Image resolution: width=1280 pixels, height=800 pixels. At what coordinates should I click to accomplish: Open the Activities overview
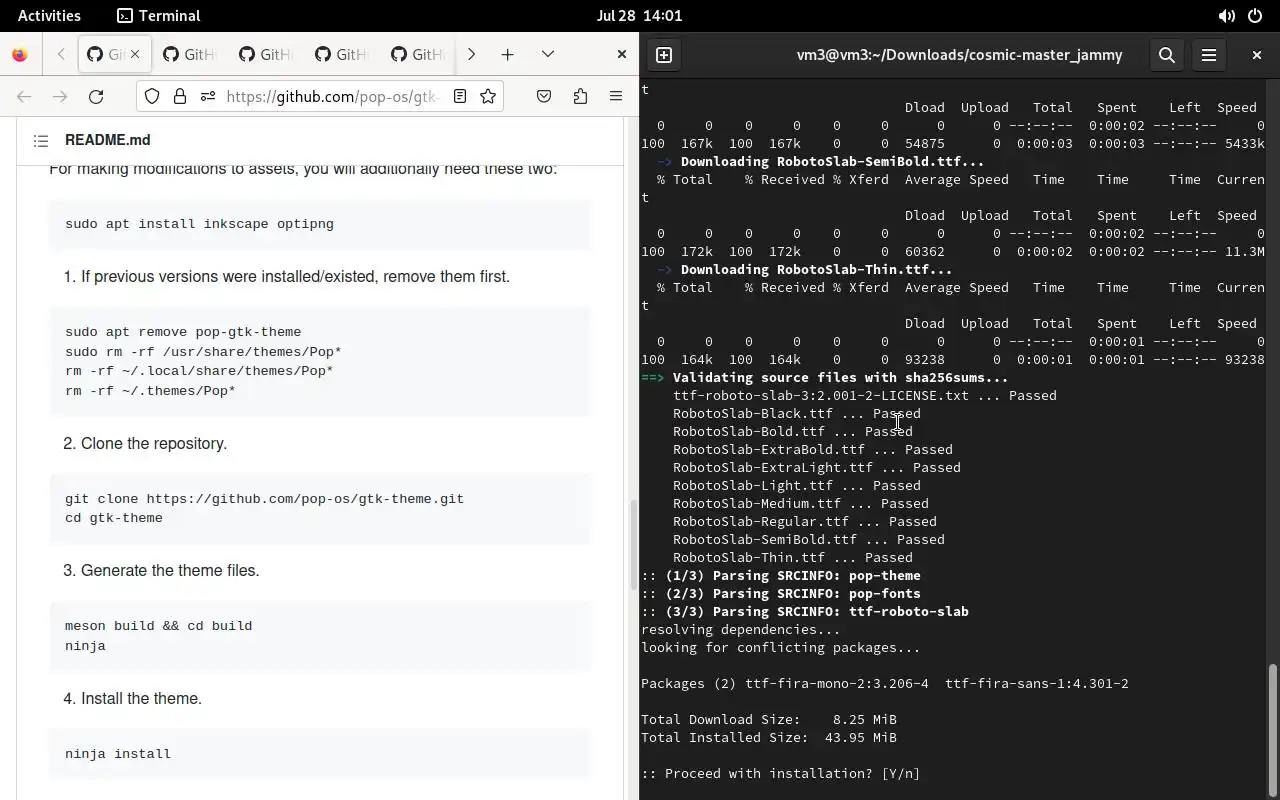[49, 16]
